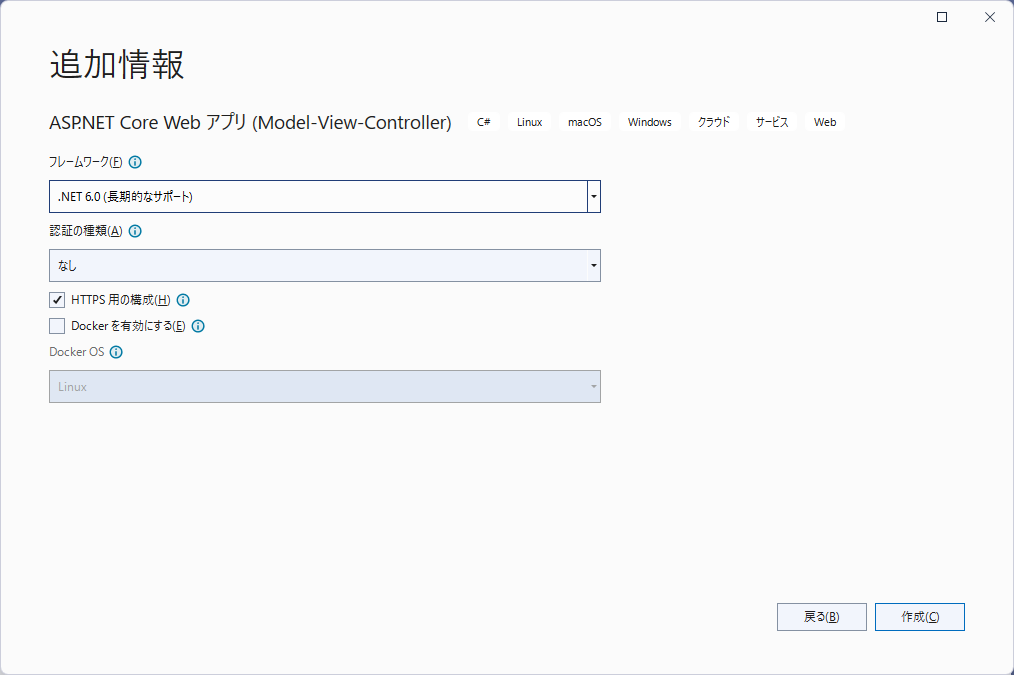Maximize the dialog window
The image size is (1014, 675).
(942, 17)
